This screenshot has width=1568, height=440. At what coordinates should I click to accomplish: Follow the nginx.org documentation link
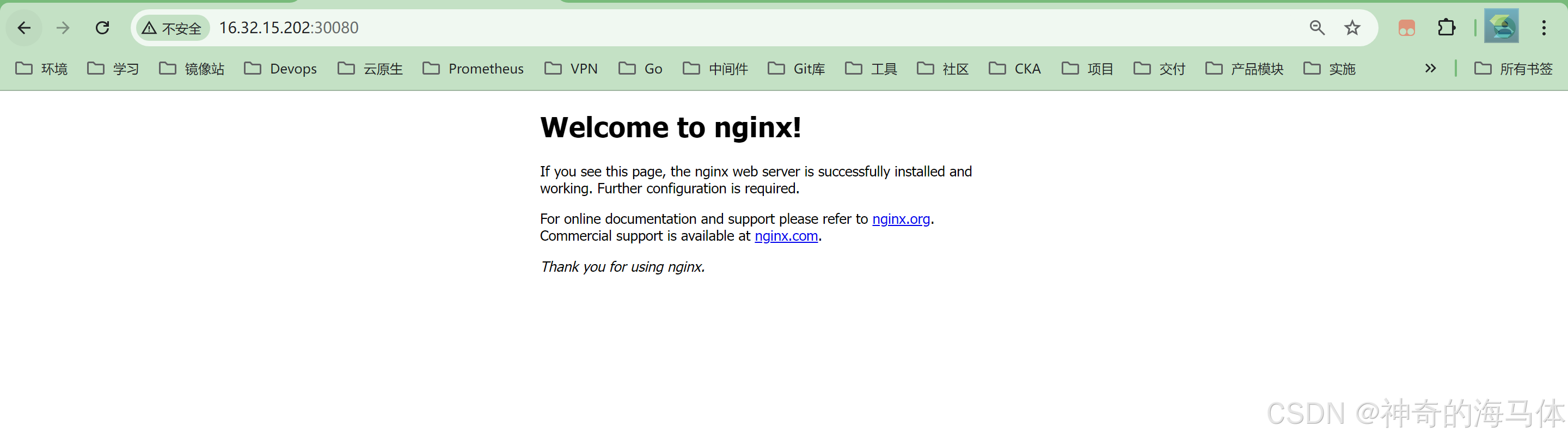point(901,219)
